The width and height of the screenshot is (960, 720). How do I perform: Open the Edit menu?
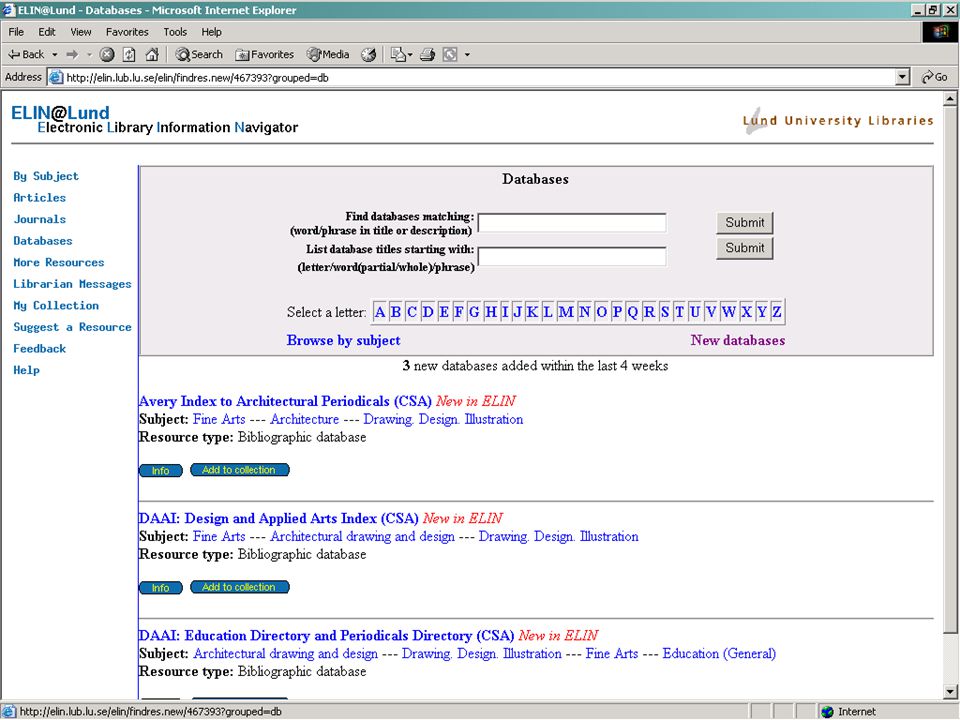tap(47, 32)
